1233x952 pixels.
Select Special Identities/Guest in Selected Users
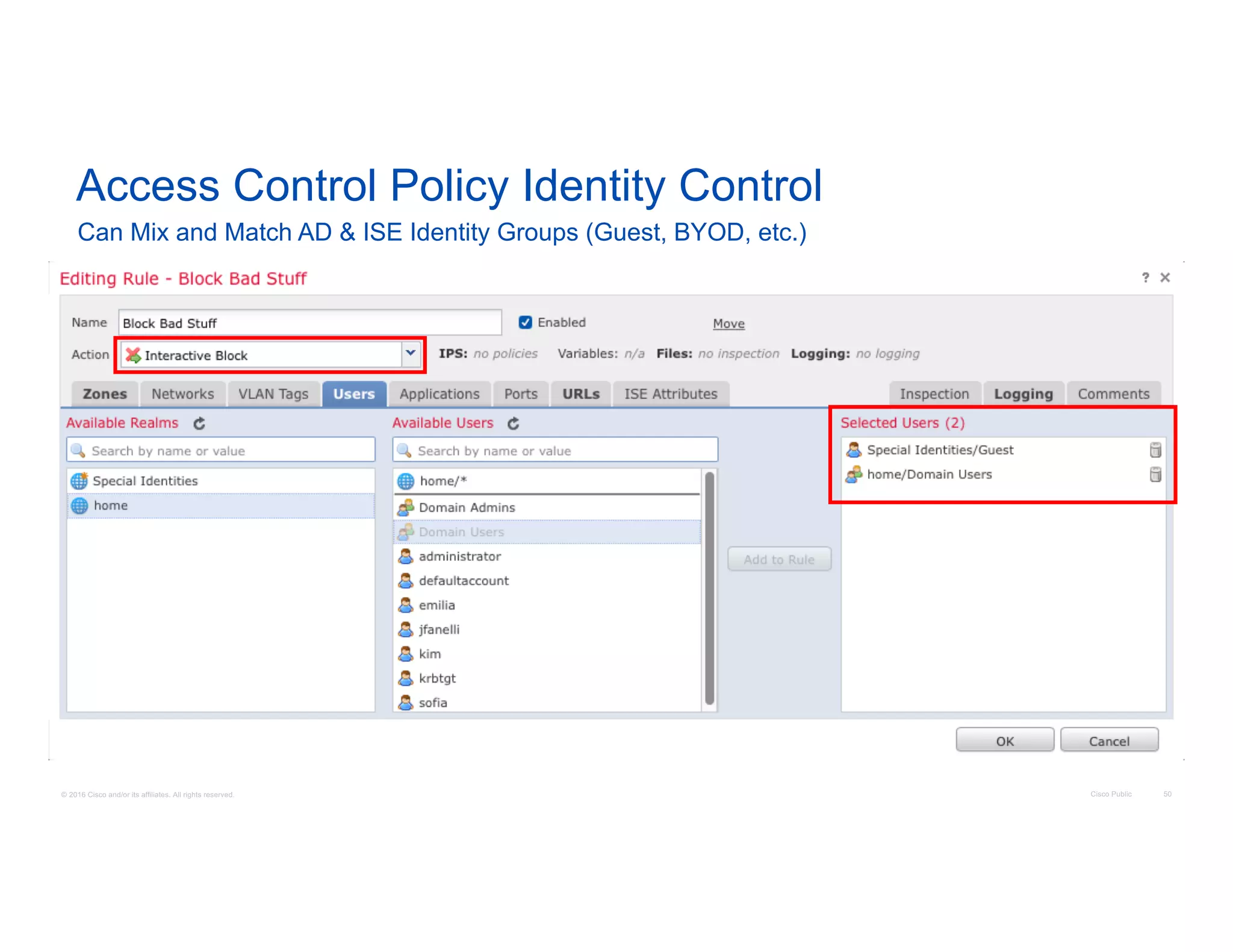coord(1003,450)
